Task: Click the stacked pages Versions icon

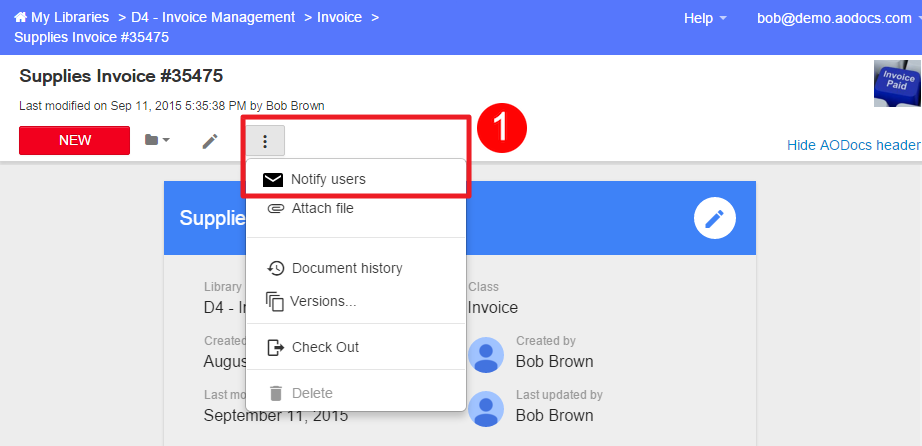Action: pyautogui.click(x=275, y=302)
